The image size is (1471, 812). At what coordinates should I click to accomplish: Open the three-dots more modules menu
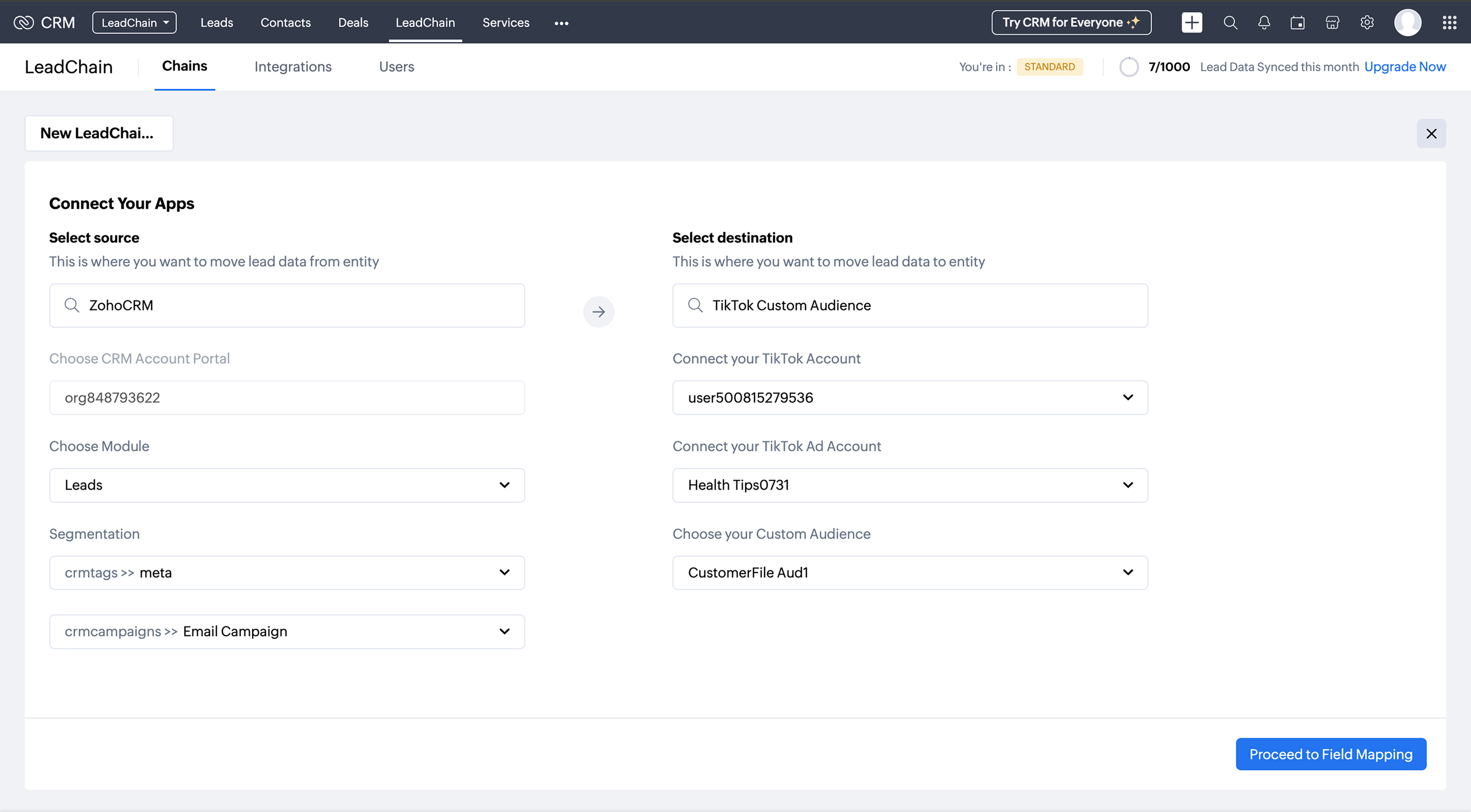[x=561, y=23]
